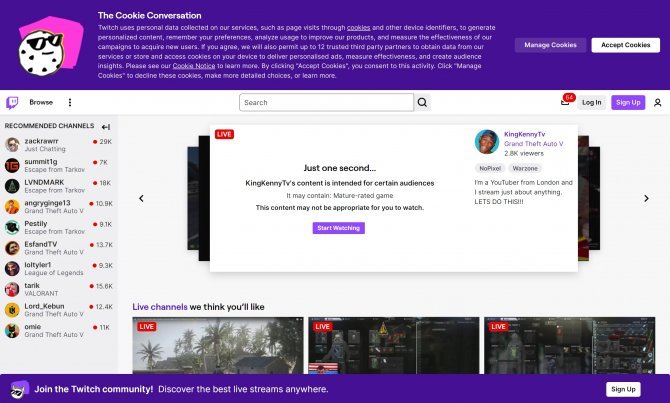670x403 pixels.
Task: Click summit1g's avatar
Action: [x=12, y=165]
